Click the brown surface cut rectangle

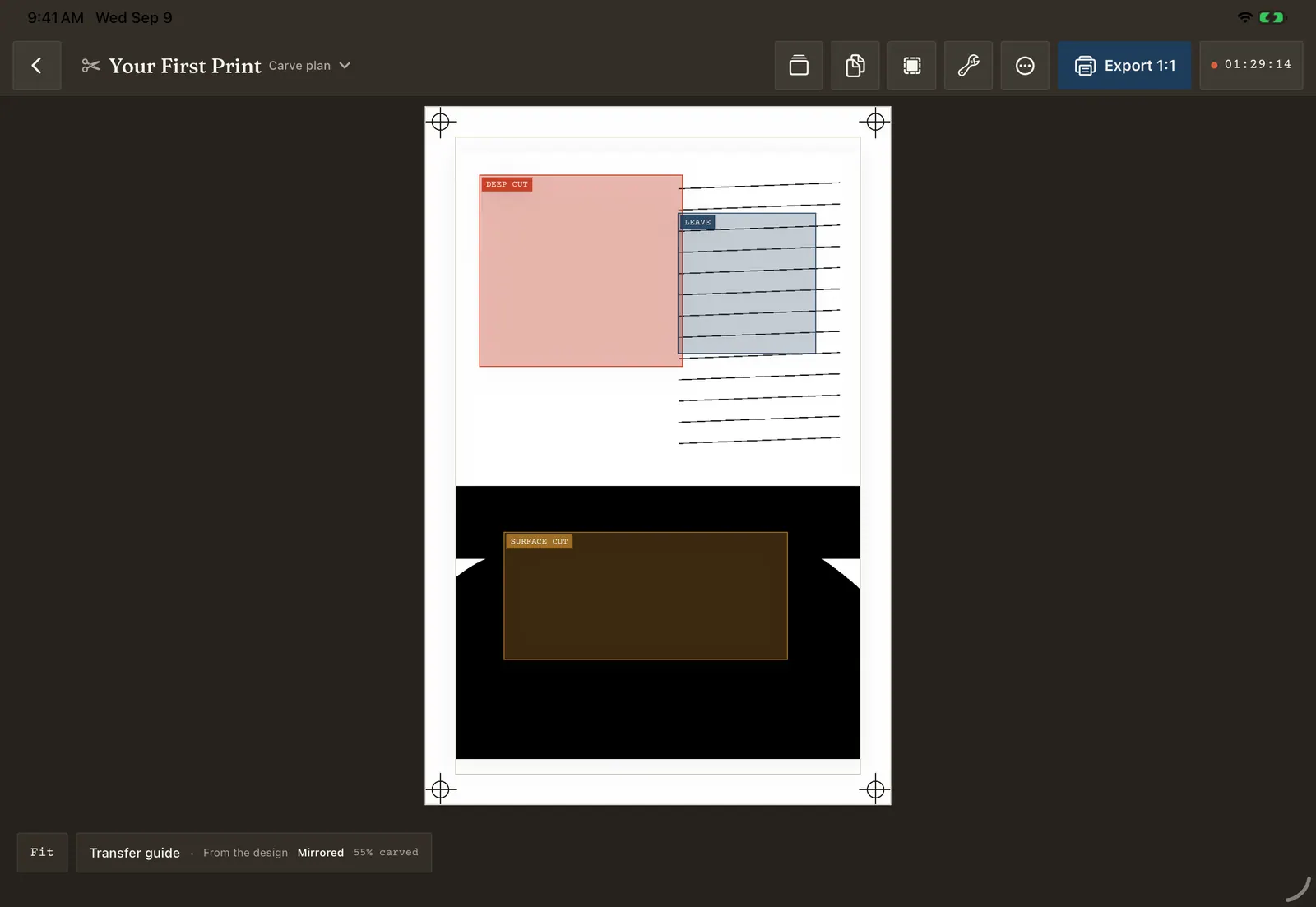[646, 596]
